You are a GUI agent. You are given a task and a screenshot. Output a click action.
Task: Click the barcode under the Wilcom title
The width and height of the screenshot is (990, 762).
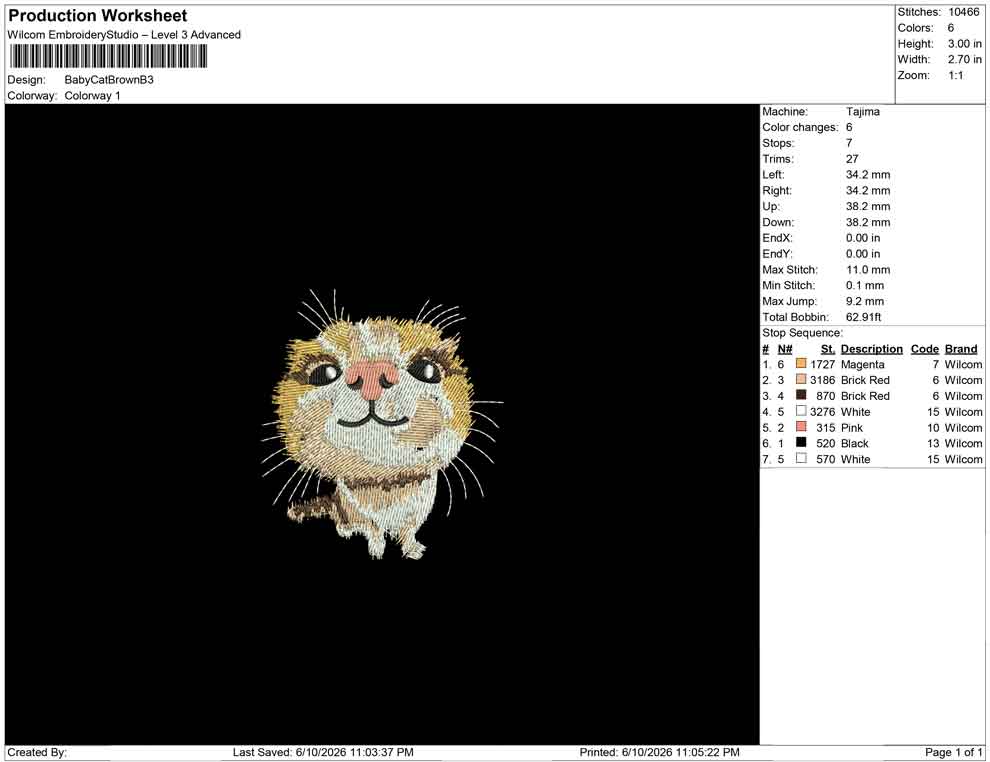[107, 56]
